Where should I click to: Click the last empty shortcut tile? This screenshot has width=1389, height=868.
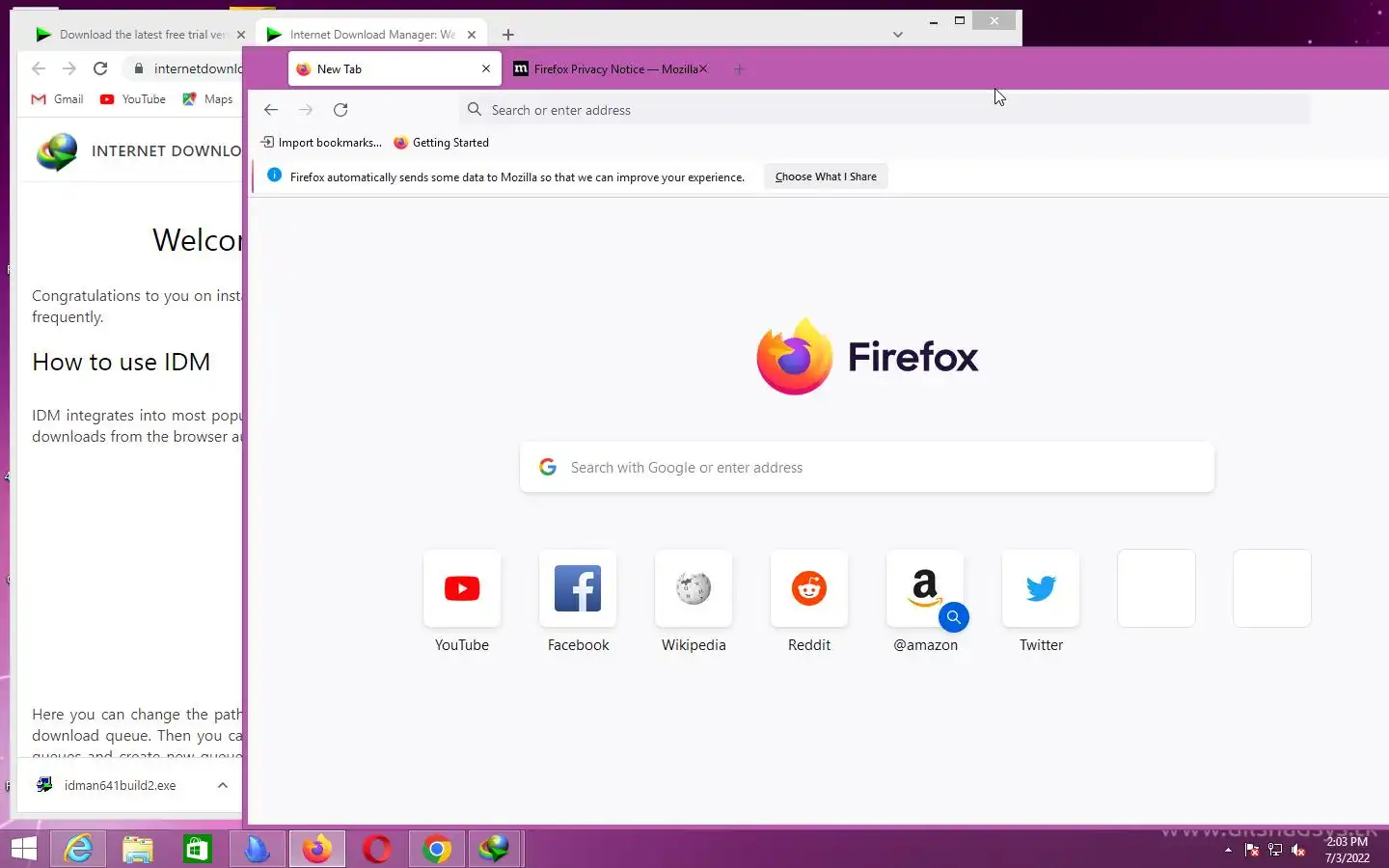(1272, 588)
